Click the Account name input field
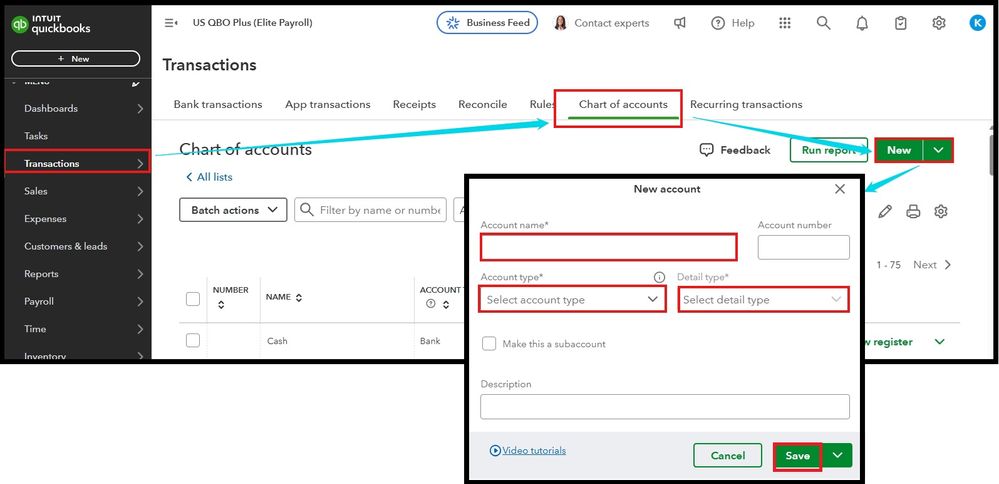 (x=608, y=247)
